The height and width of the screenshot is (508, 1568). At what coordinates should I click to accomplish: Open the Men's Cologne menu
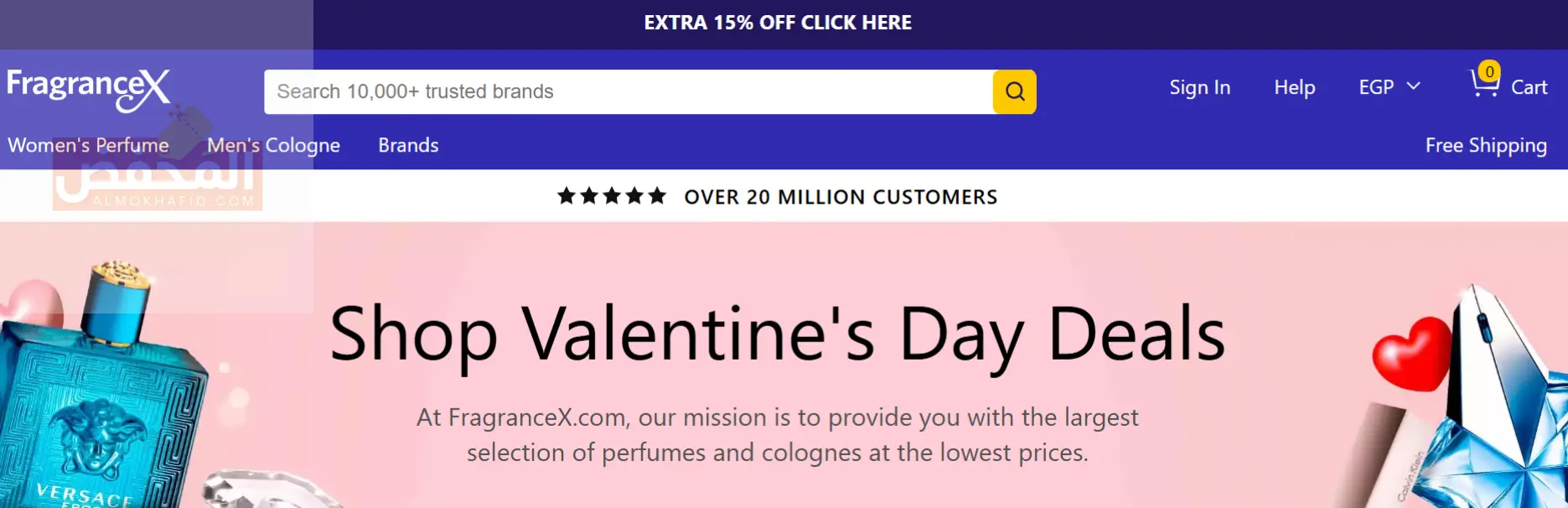[273, 145]
